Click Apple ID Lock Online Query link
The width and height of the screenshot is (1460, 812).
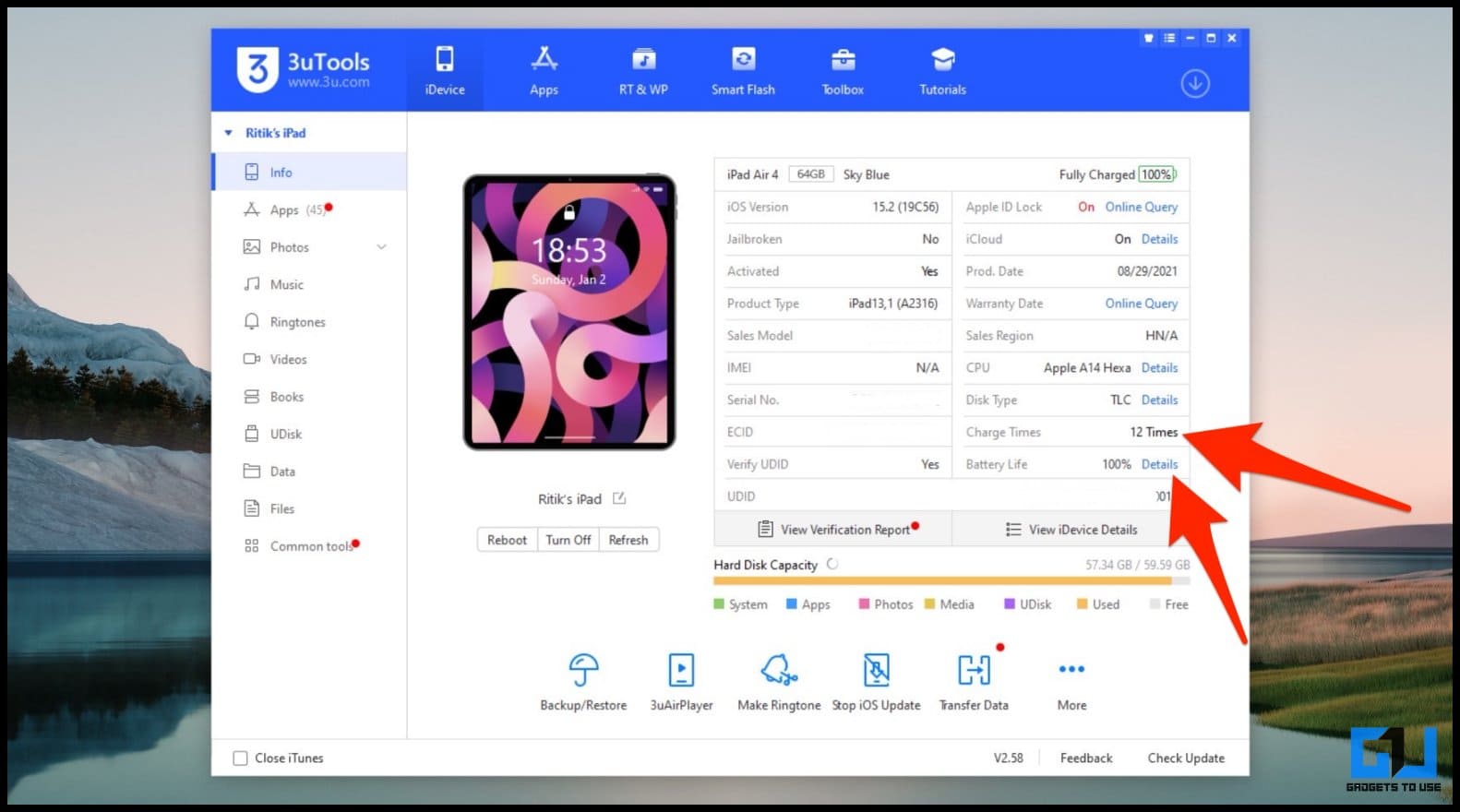pyautogui.click(x=1142, y=207)
